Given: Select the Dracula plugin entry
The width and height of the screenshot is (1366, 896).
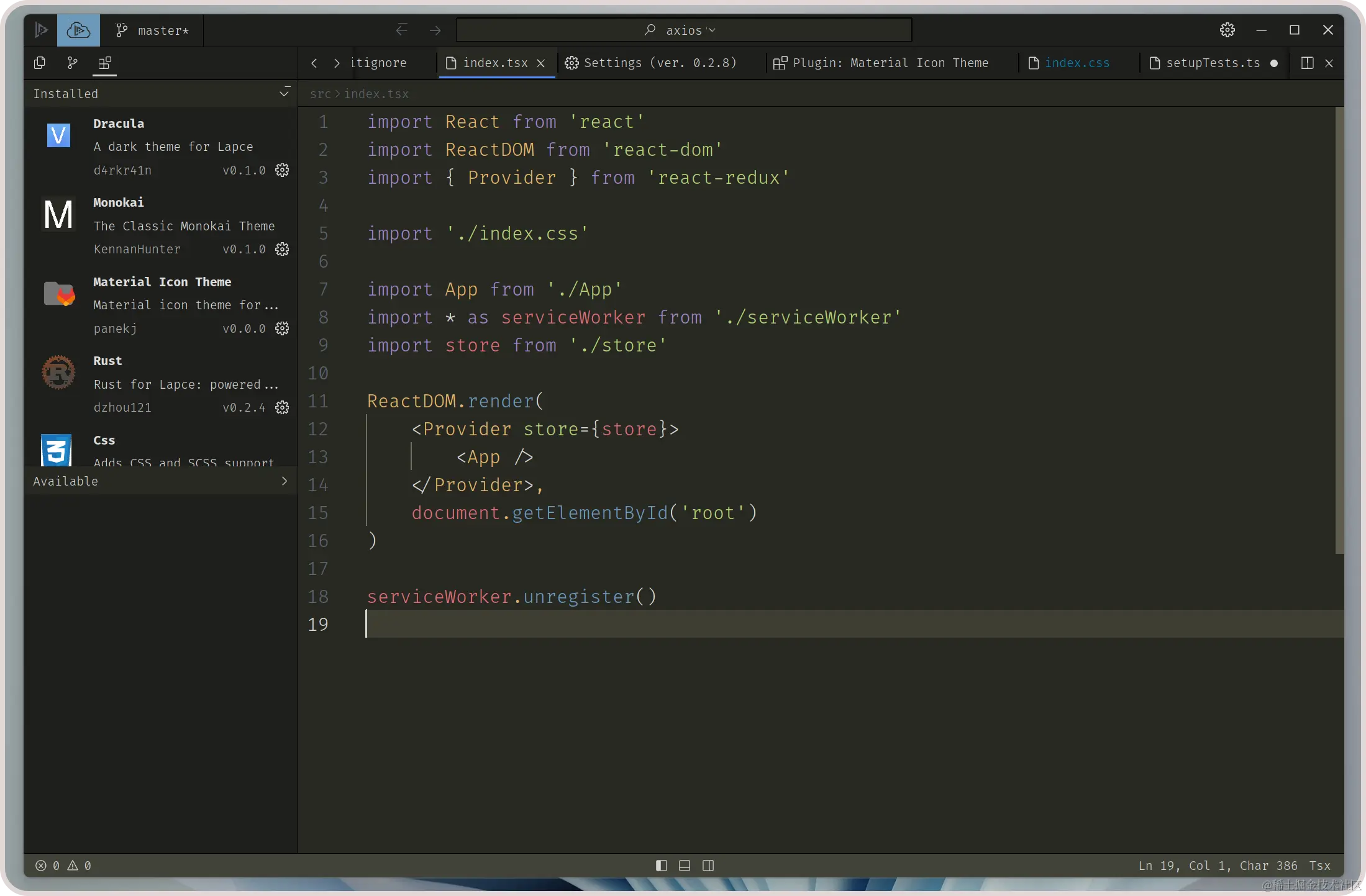Looking at the screenshot, I should (x=162, y=147).
